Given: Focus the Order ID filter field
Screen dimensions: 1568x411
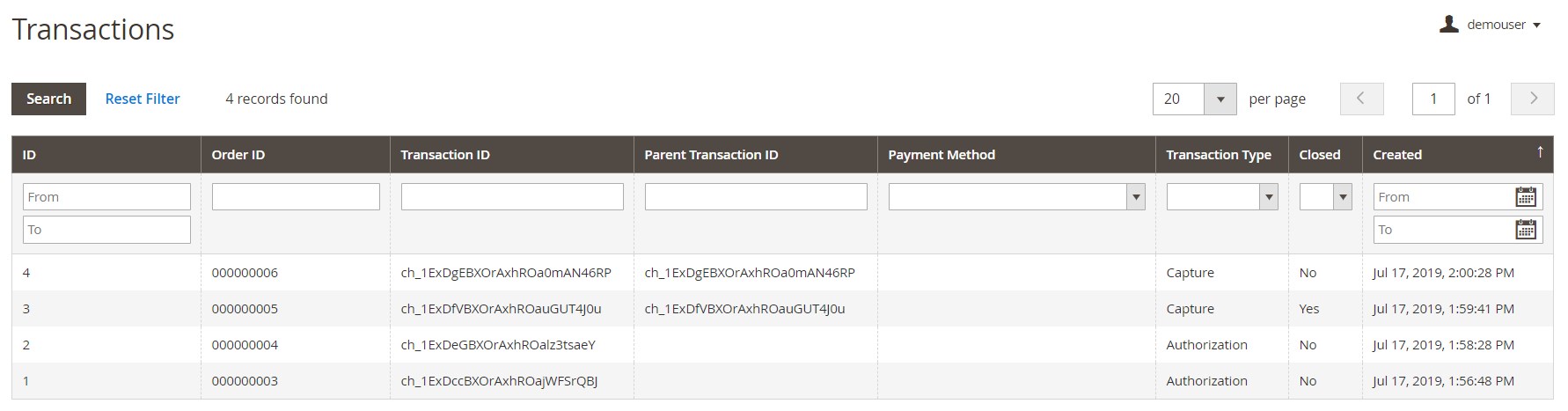Looking at the screenshot, I should click(296, 196).
